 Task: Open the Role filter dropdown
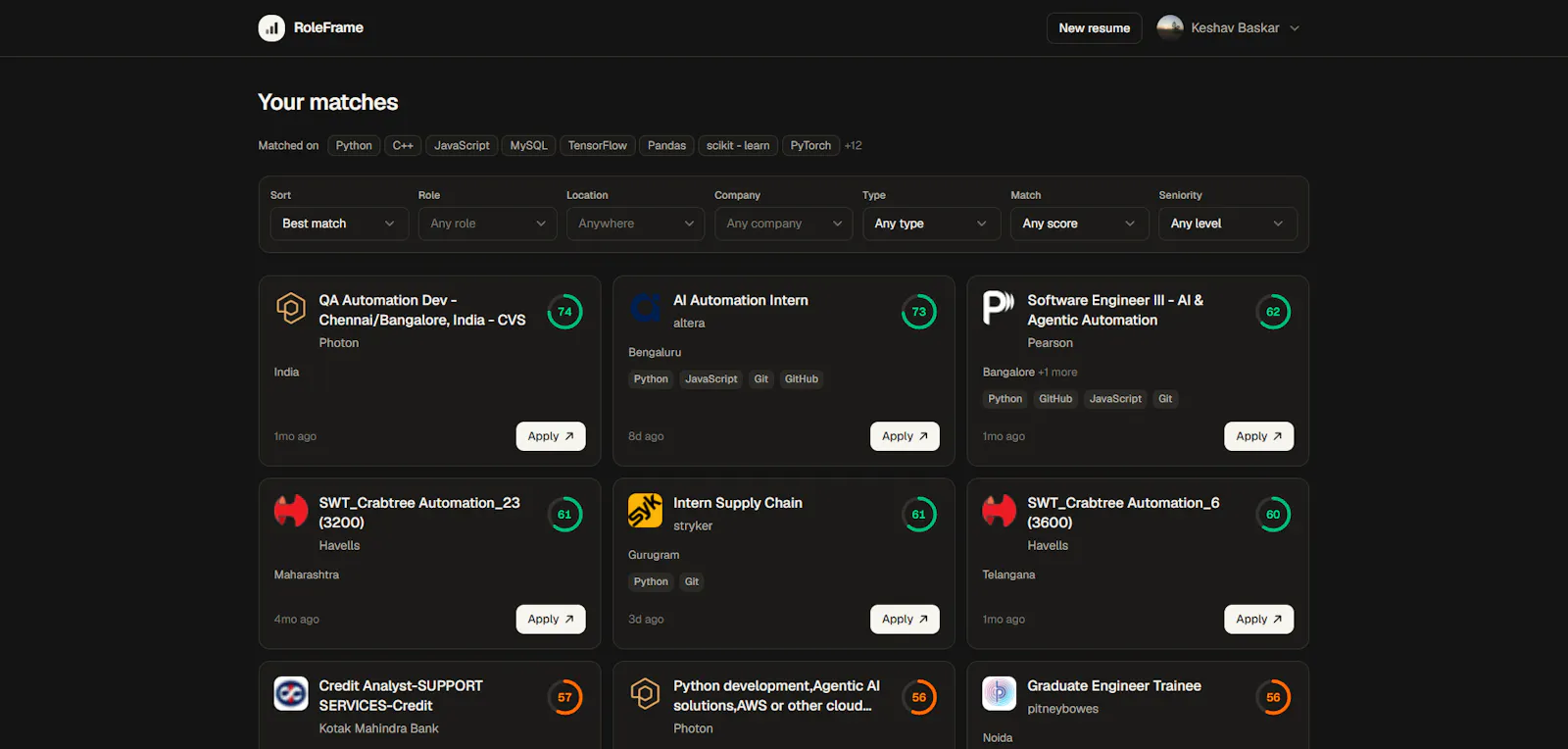tap(487, 224)
